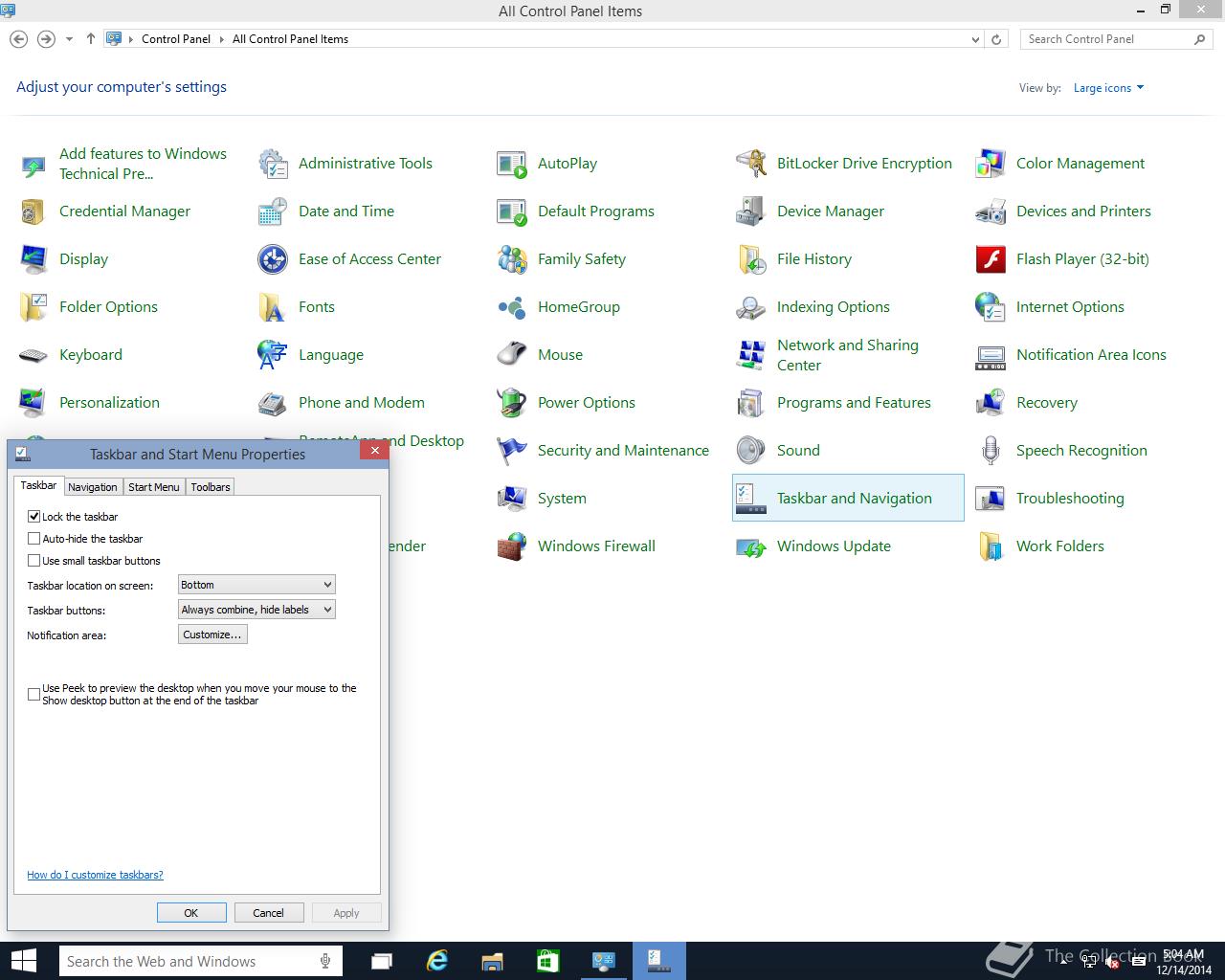Toggle Lock the taskbar checkbox
This screenshot has height=980, width=1225.
34,516
